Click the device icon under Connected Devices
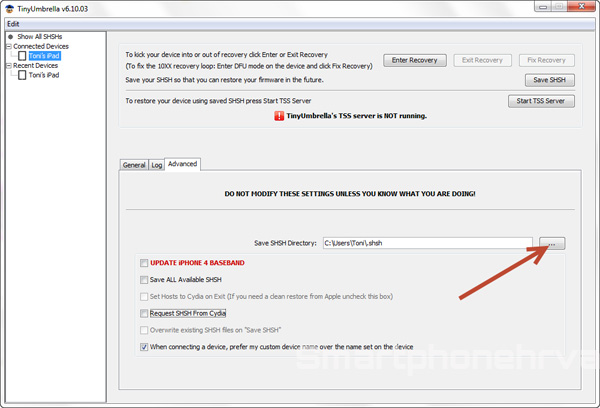 [x=22, y=56]
